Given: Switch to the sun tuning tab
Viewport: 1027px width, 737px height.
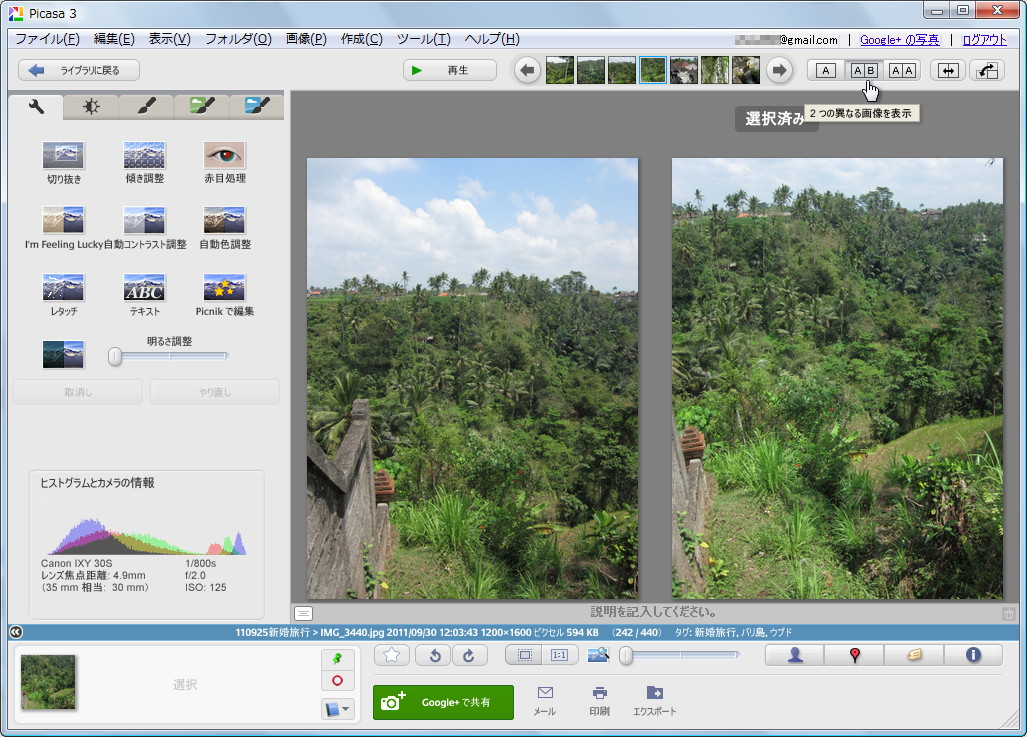Looking at the screenshot, I should [91, 107].
